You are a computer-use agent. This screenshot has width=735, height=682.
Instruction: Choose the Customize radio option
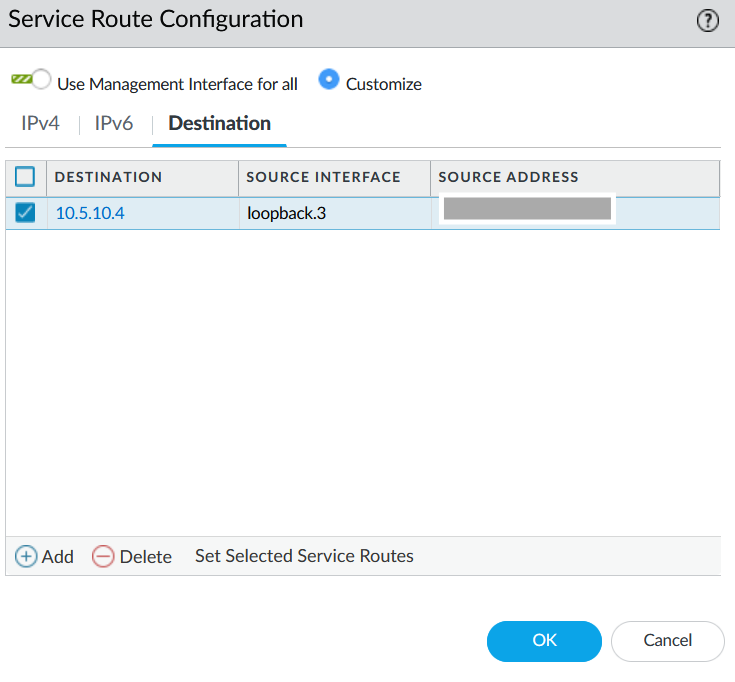point(329,80)
